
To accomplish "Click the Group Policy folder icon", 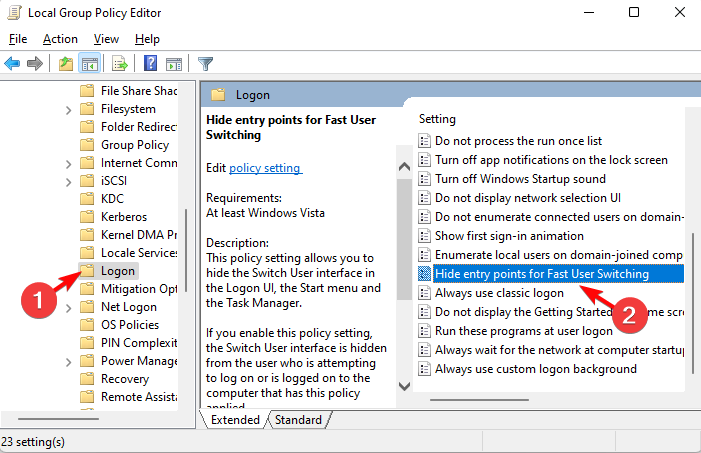I will pos(87,145).
